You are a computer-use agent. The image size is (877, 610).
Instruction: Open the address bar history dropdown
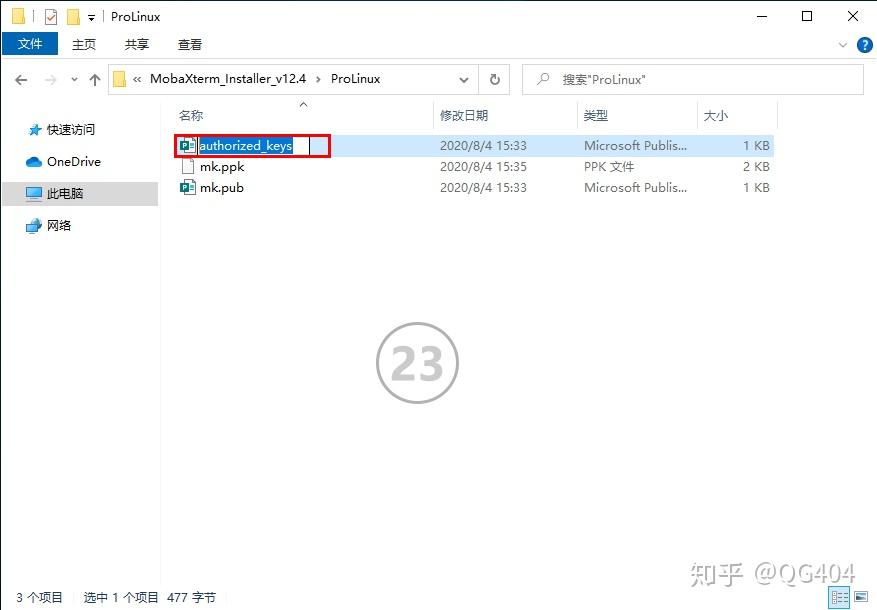463,79
